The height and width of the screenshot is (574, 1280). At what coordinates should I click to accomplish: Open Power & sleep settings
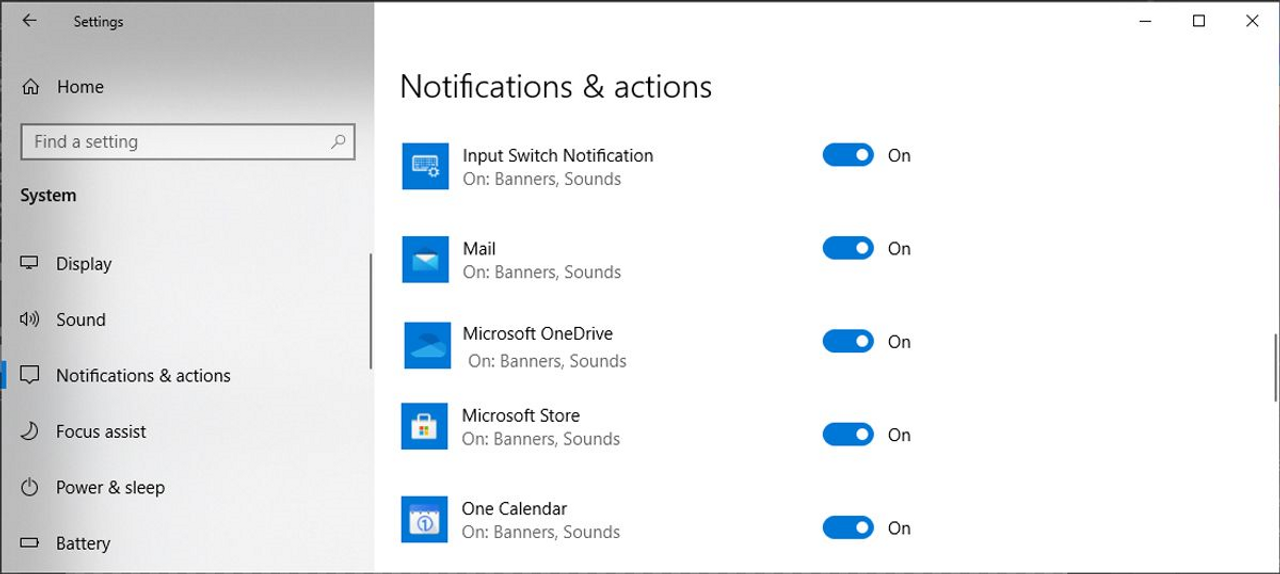(x=110, y=488)
